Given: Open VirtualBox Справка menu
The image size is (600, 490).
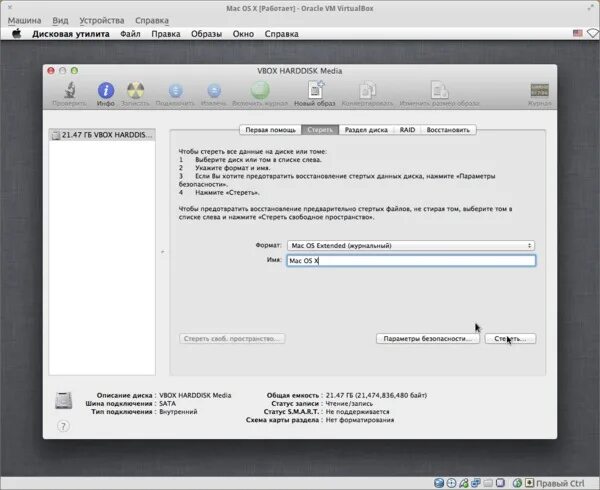Looking at the screenshot, I should click(x=152, y=20).
